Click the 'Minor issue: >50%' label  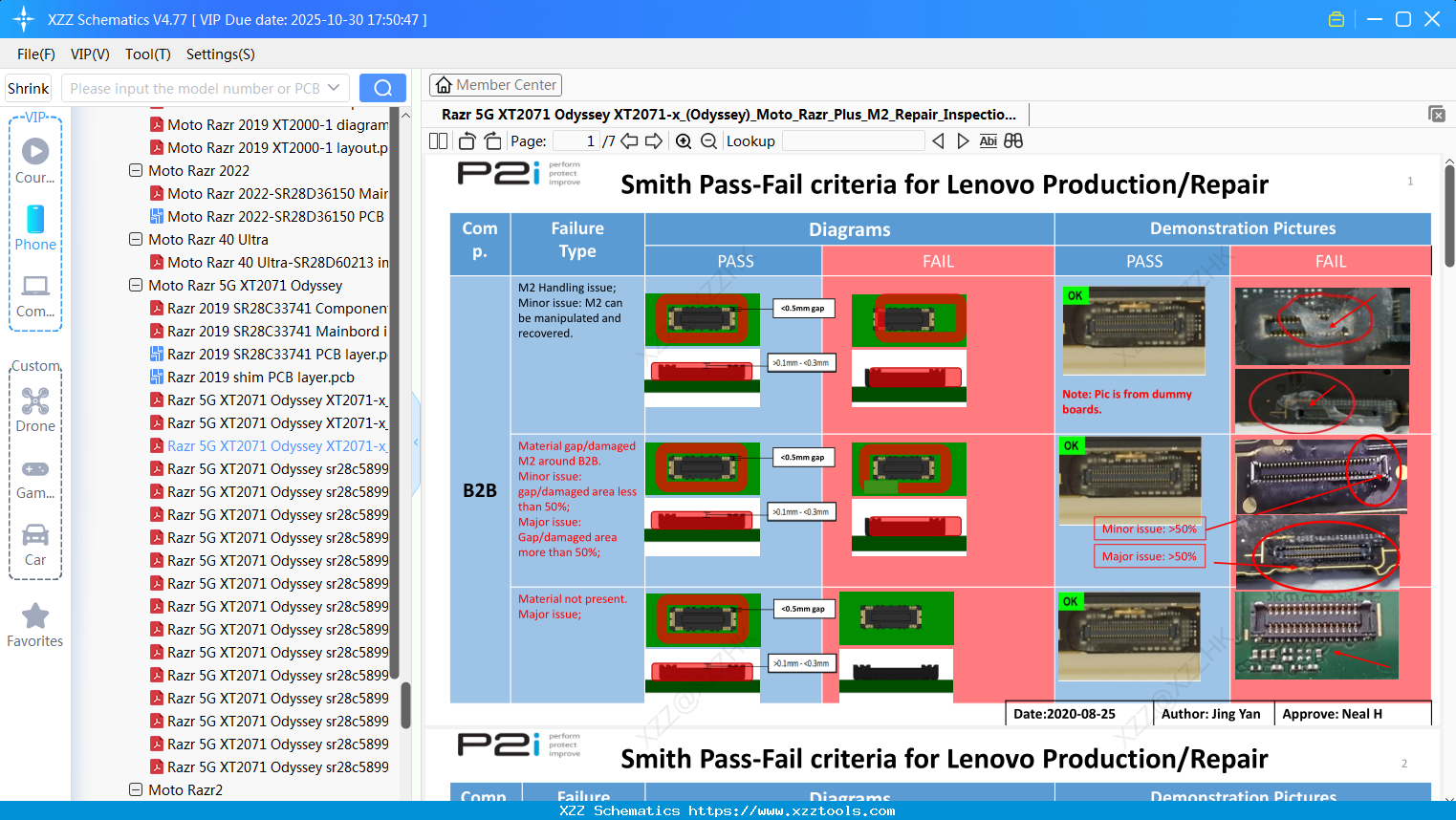(1149, 529)
